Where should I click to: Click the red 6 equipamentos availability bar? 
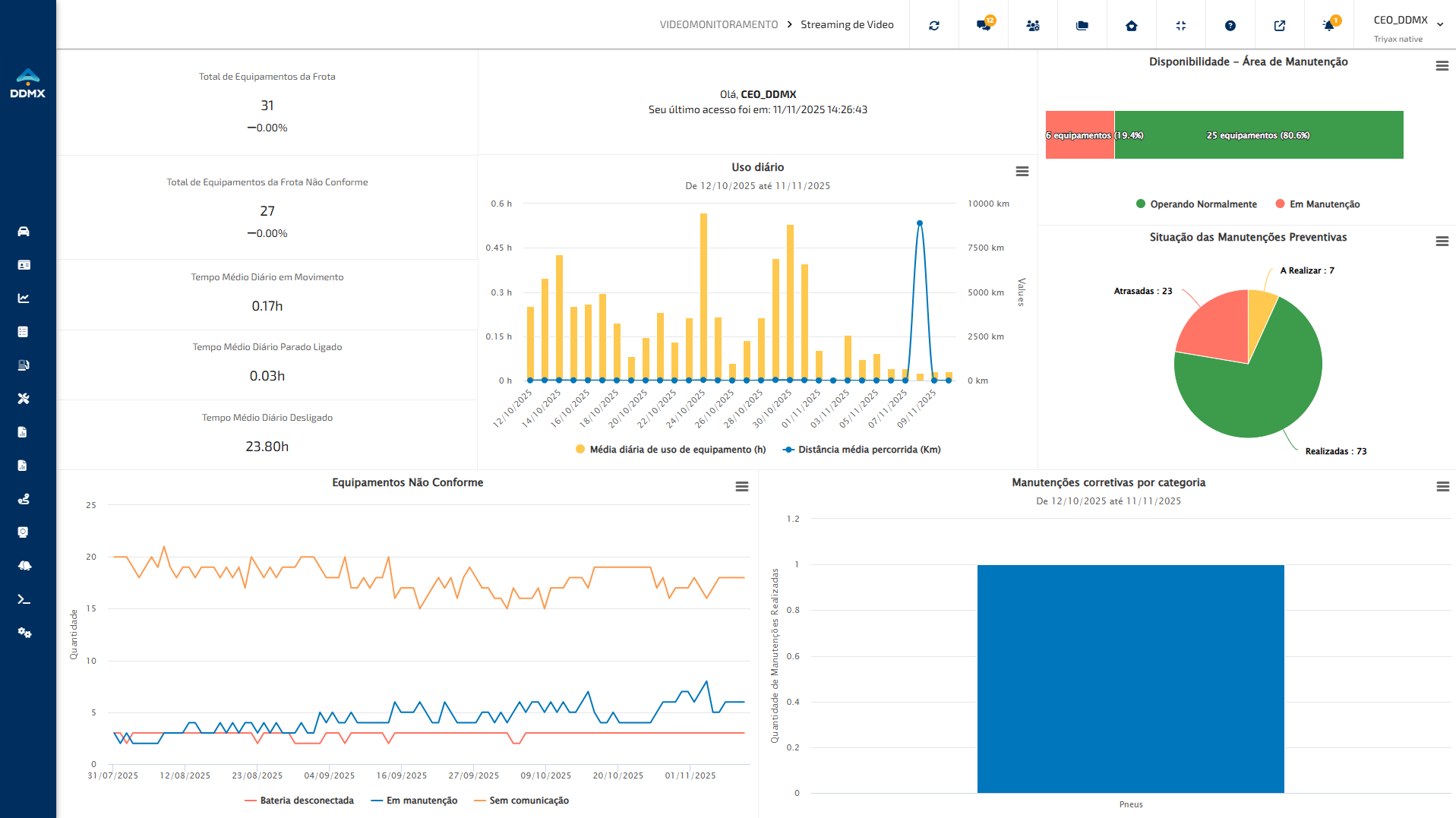1080,135
